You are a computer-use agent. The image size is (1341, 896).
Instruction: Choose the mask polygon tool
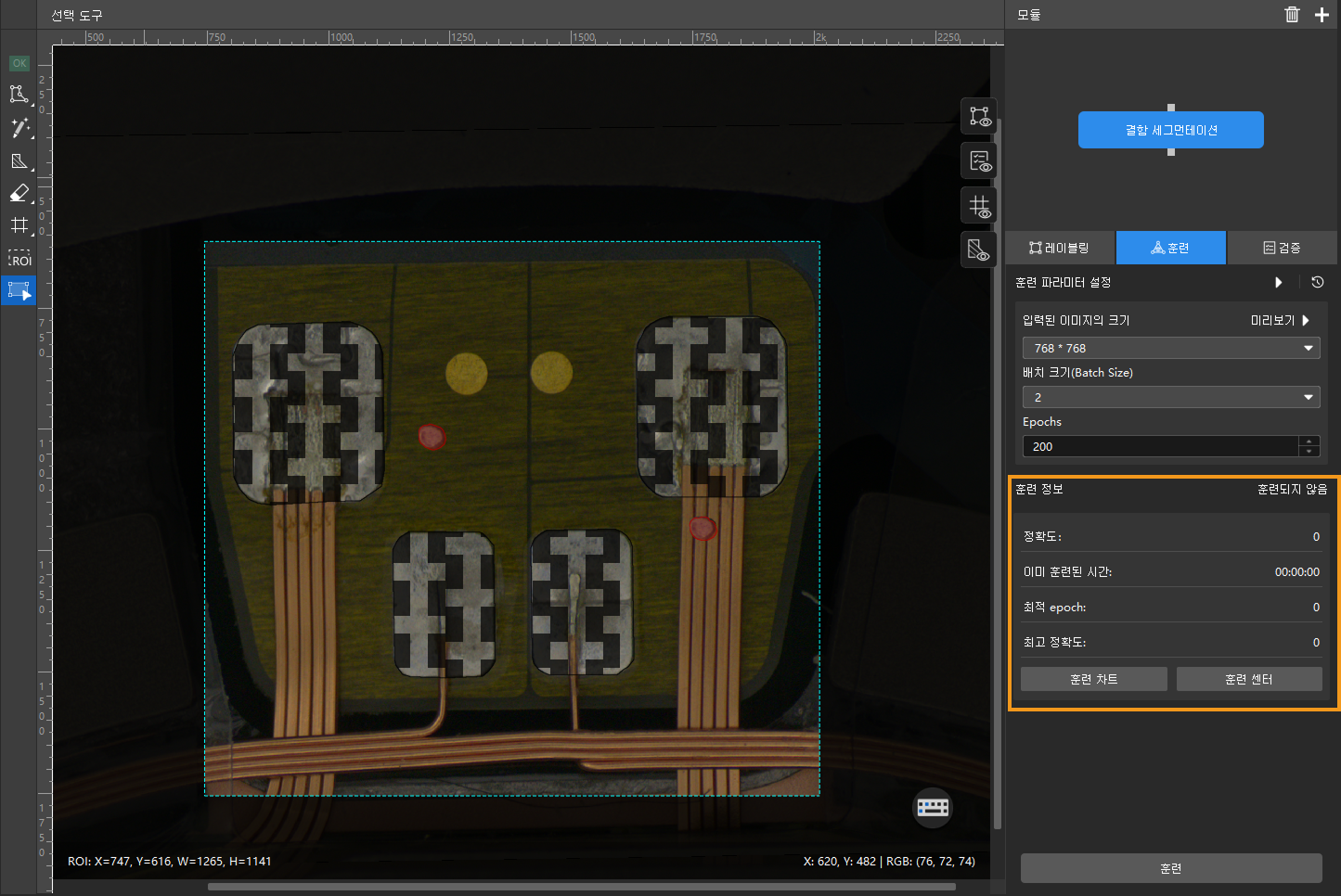pos(19,161)
